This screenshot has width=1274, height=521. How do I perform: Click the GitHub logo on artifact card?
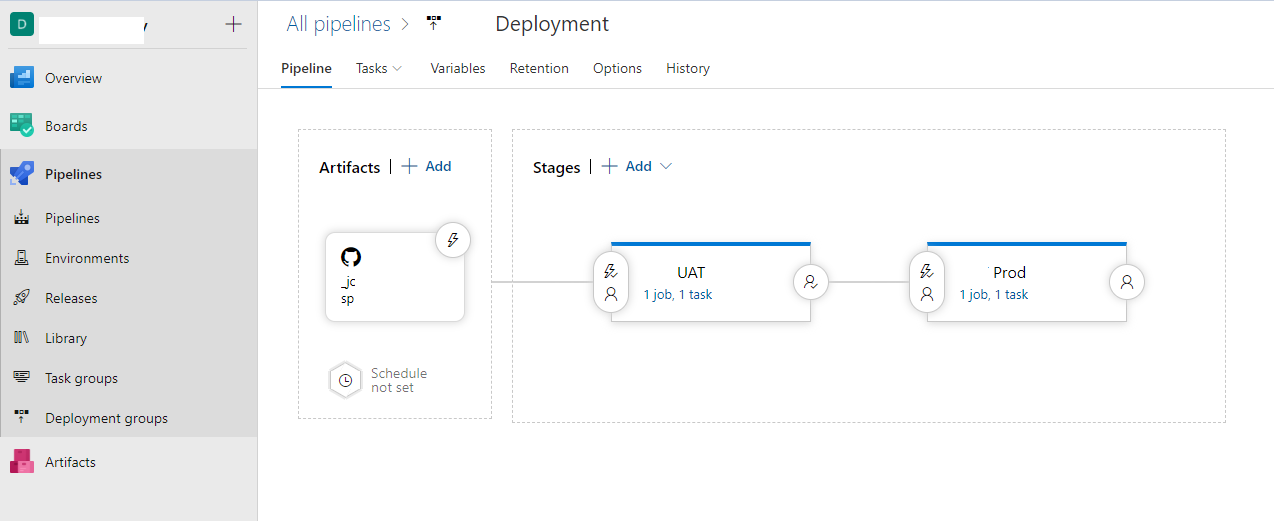[x=351, y=257]
